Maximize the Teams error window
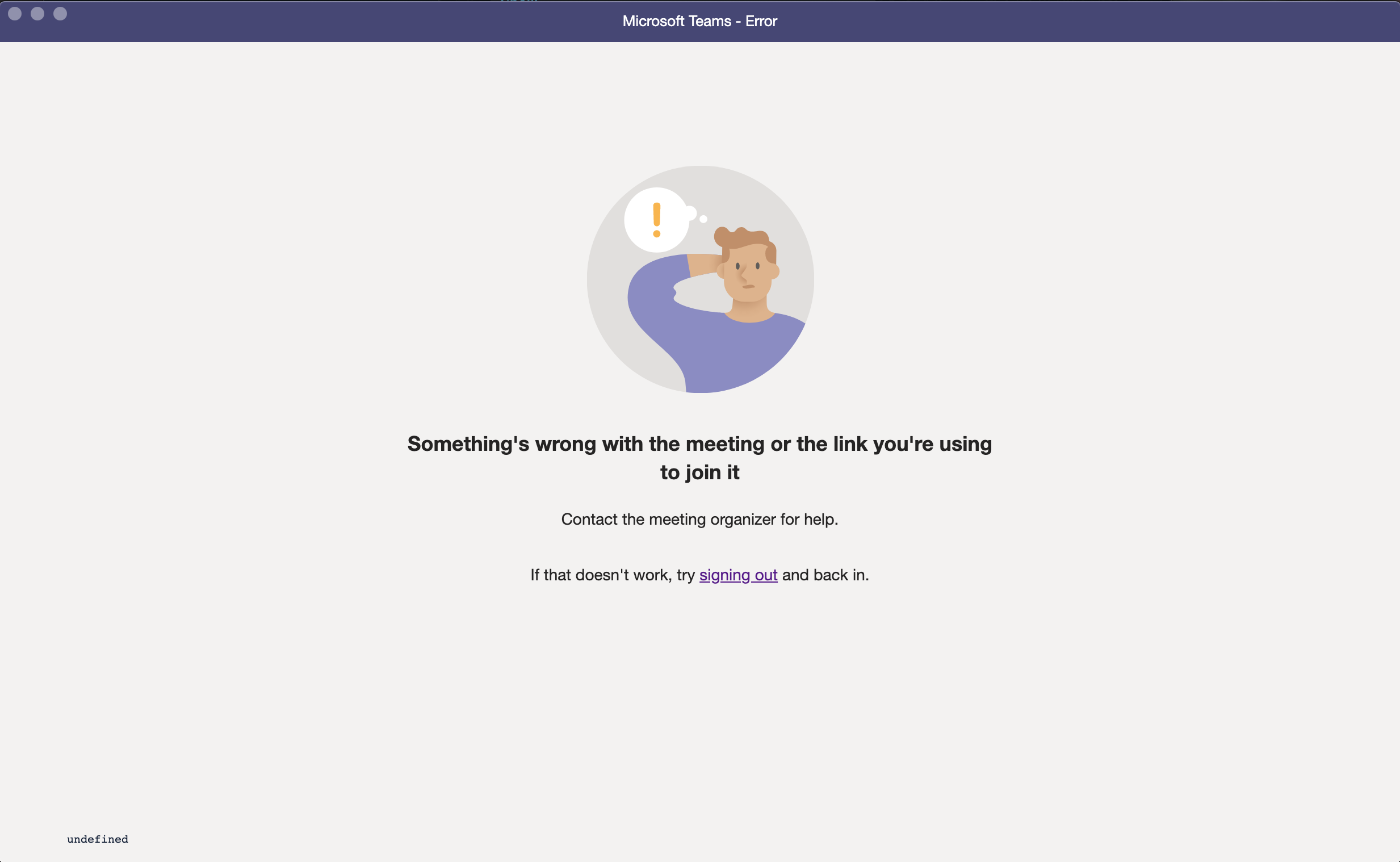This screenshot has height=862, width=1400. tap(60, 14)
